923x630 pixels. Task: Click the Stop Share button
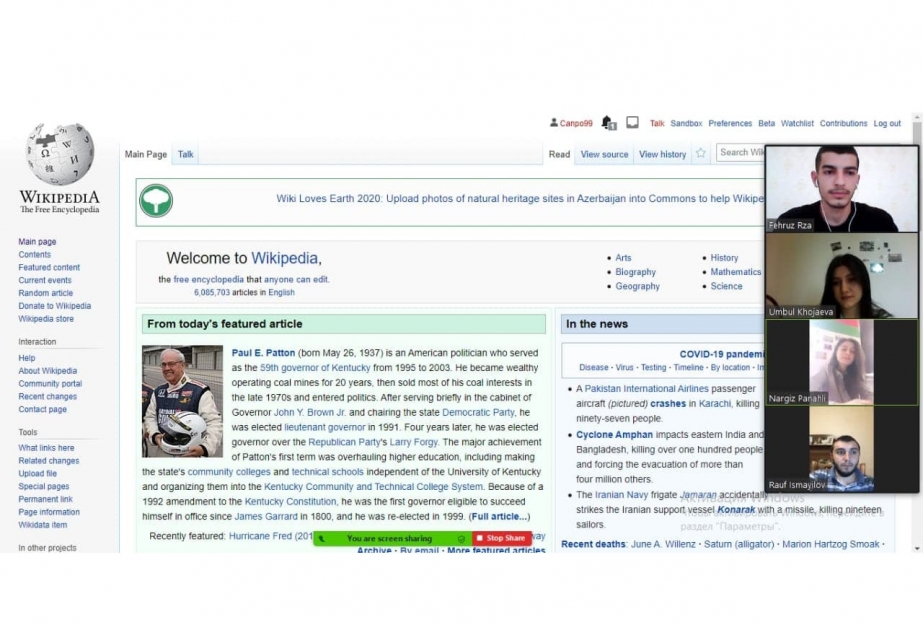tap(502, 538)
